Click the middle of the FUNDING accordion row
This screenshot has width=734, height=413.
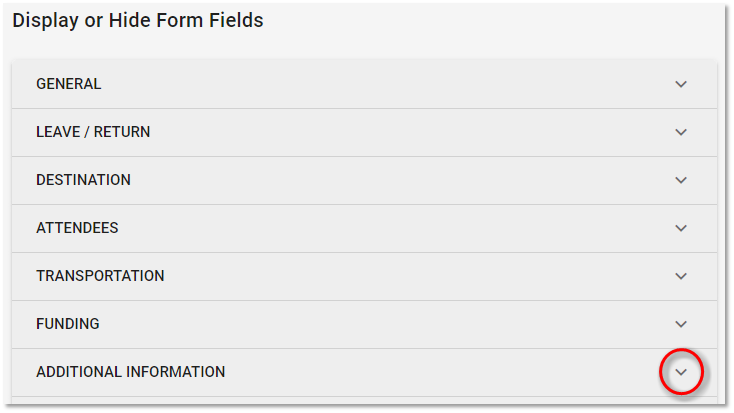[x=364, y=324]
